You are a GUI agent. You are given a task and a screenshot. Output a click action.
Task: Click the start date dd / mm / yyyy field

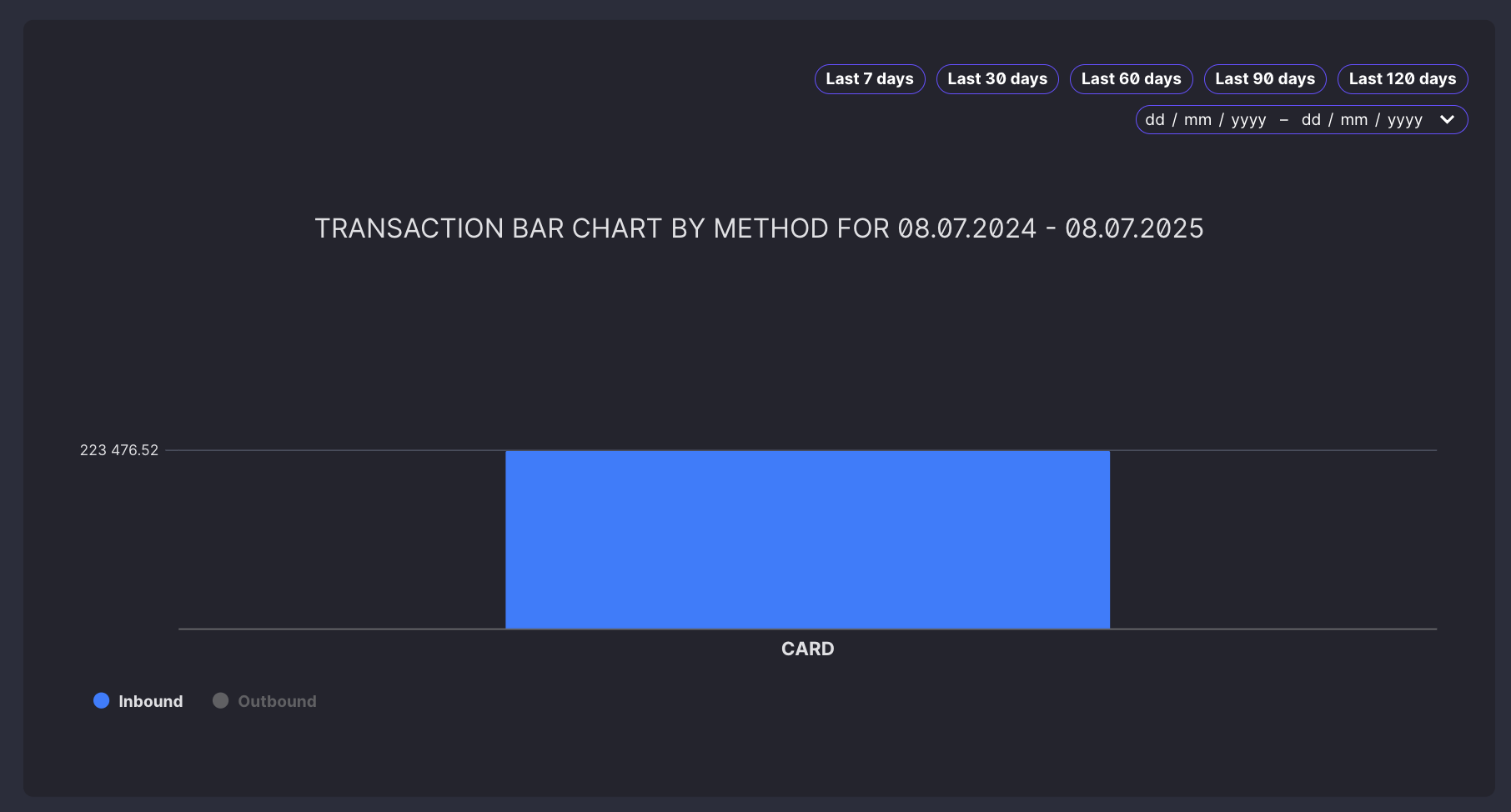(x=1206, y=120)
